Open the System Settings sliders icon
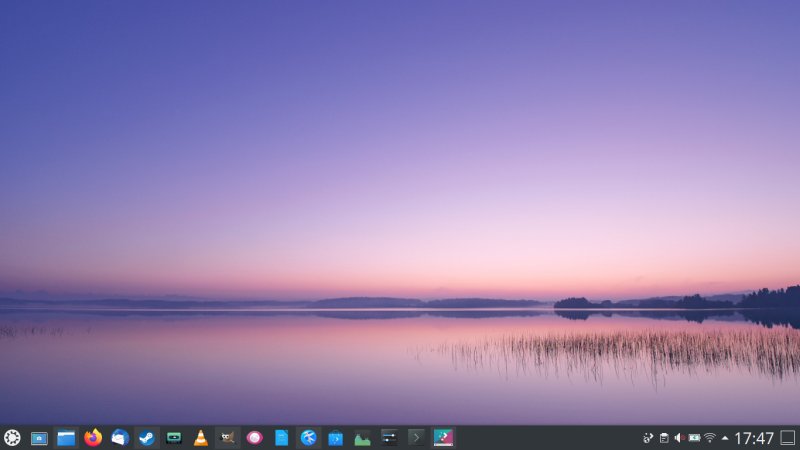 [389, 438]
